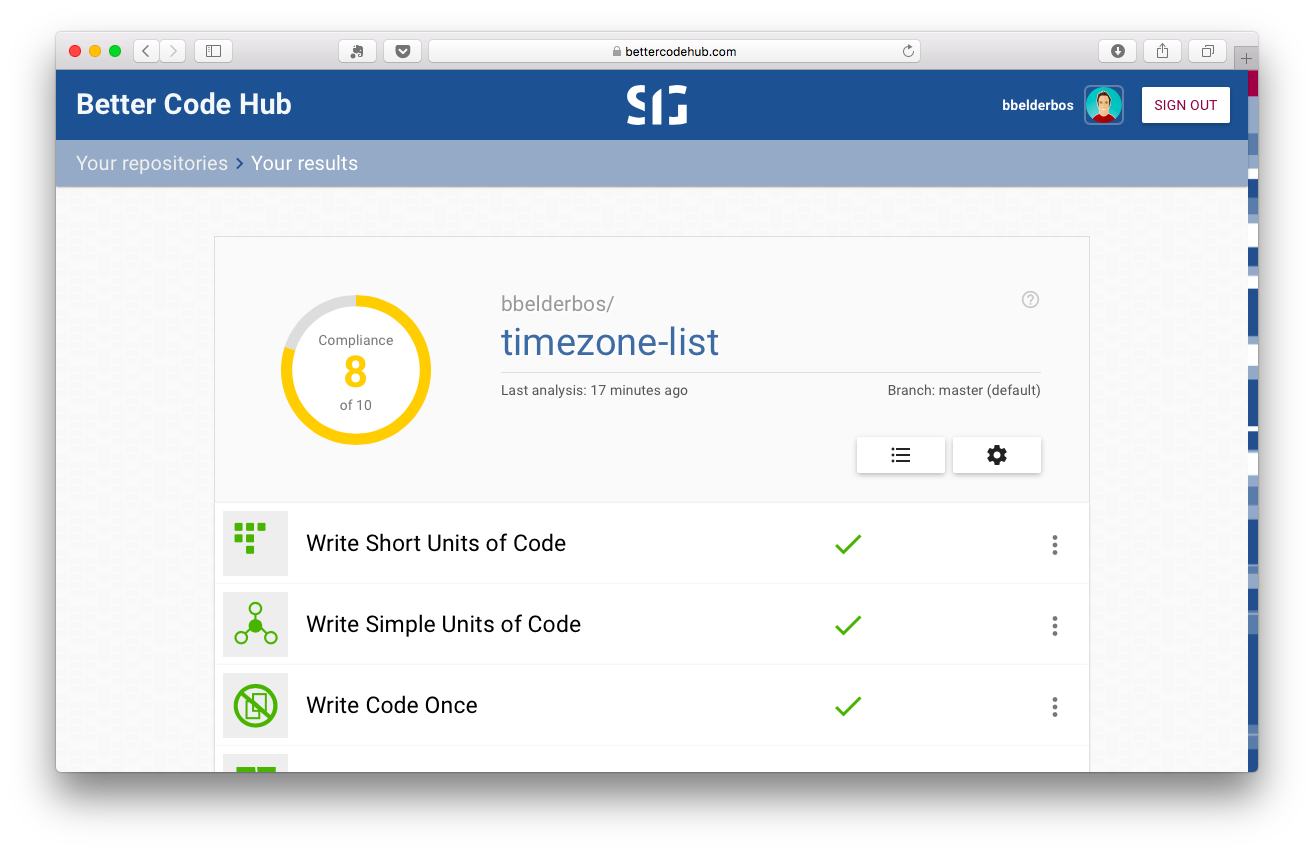The height and width of the screenshot is (852, 1314).
Task: Open more options for Write Code Once
Action: click(x=1054, y=707)
